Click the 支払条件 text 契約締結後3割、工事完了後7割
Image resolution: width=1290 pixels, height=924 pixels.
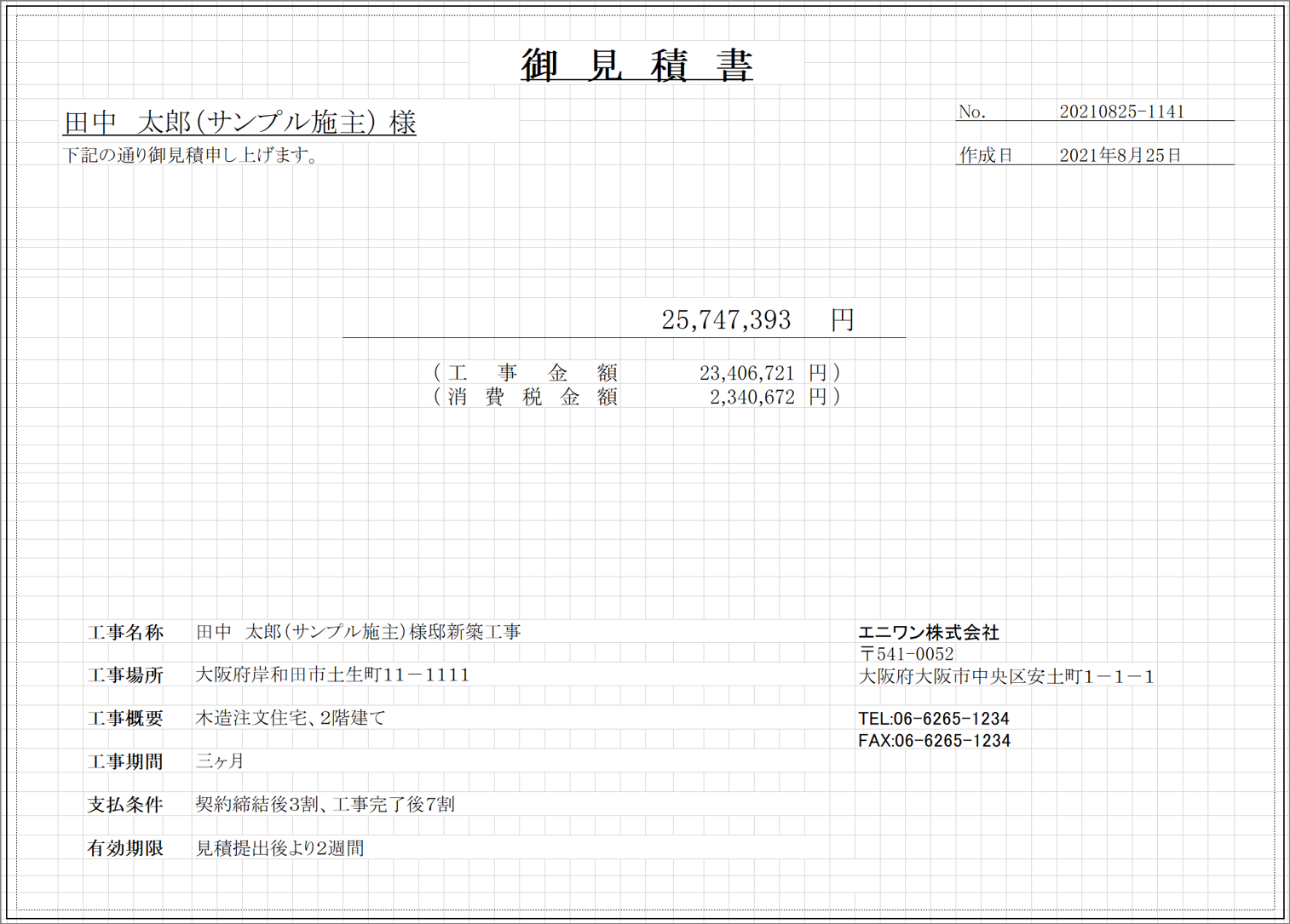(326, 803)
